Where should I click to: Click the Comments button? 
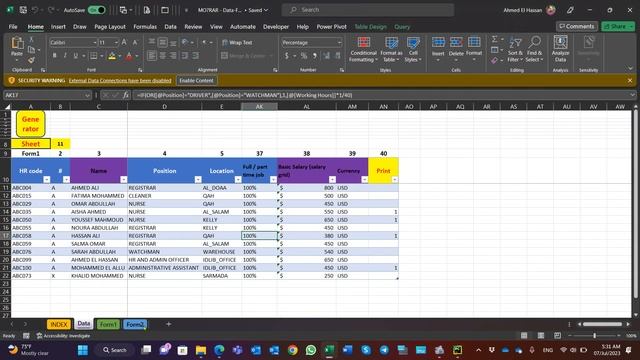pos(577,26)
